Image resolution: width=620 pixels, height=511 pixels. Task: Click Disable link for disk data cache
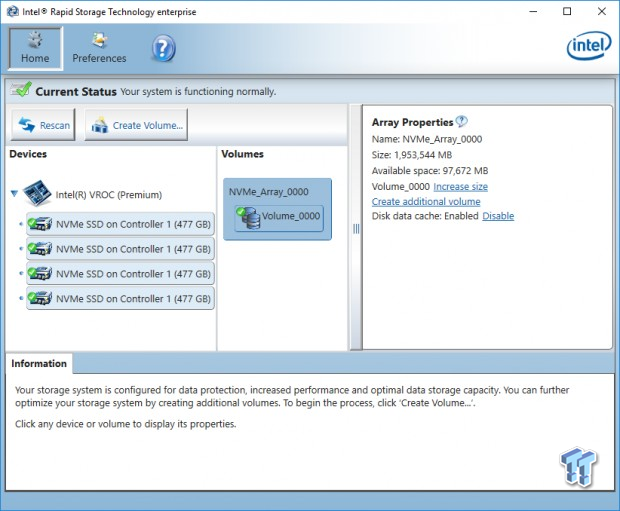click(498, 216)
